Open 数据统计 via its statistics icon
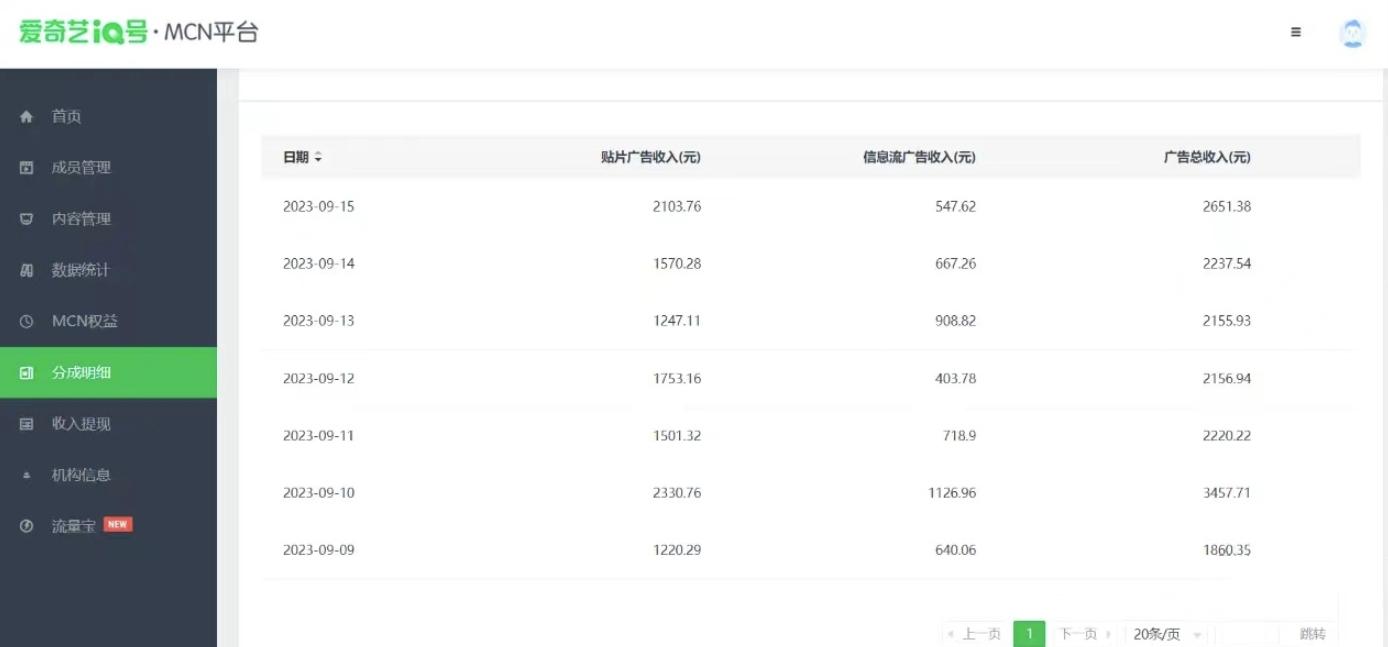Viewport: 1388px width, 647px height. [25, 270]
